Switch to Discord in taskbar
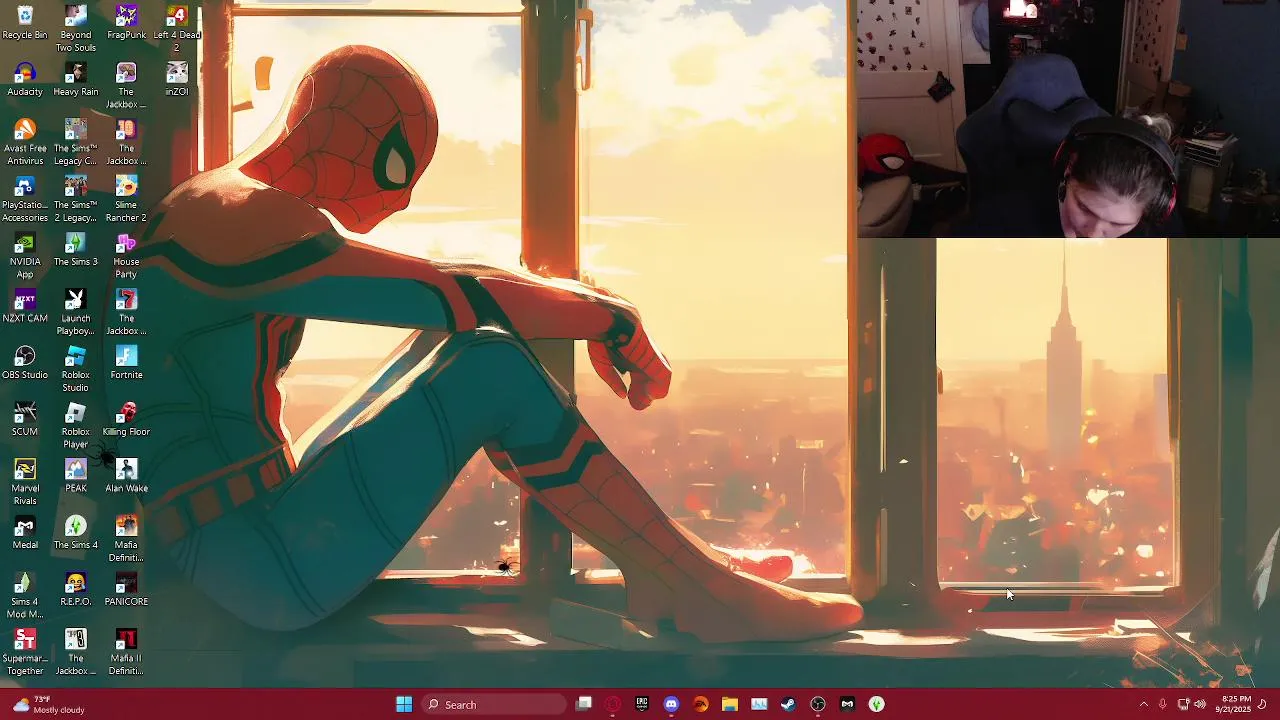The width and height of the screenshot is (1280, 720). click(x=671, y=704)
